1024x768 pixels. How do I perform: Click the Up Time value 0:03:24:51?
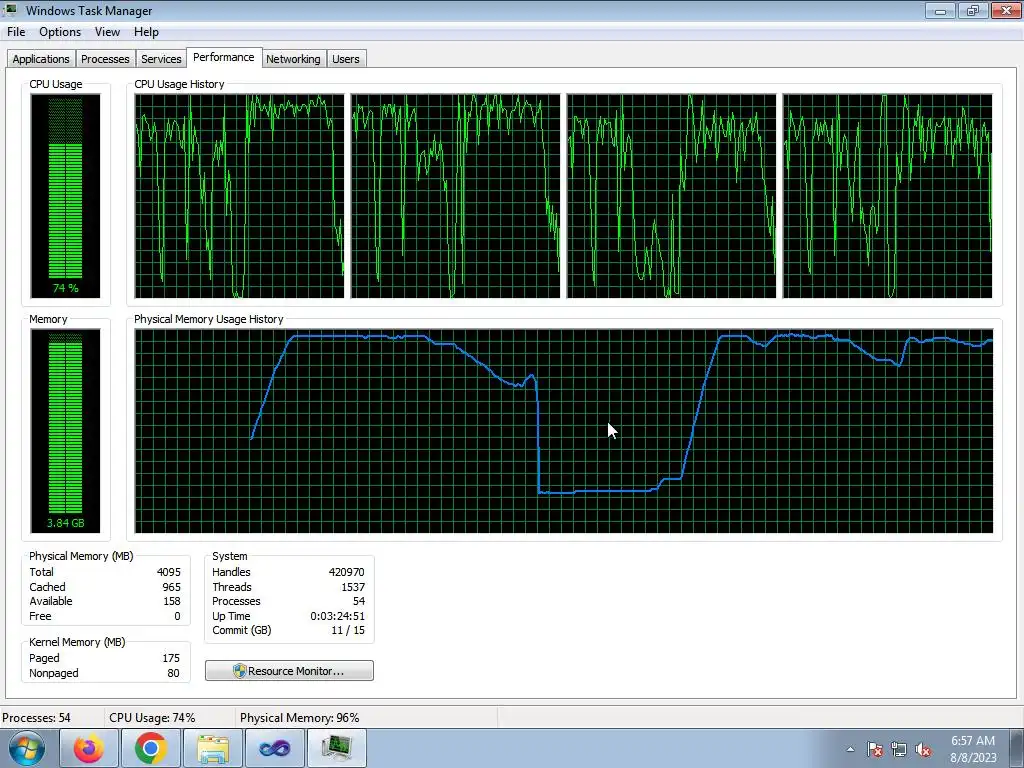(338, 616)
